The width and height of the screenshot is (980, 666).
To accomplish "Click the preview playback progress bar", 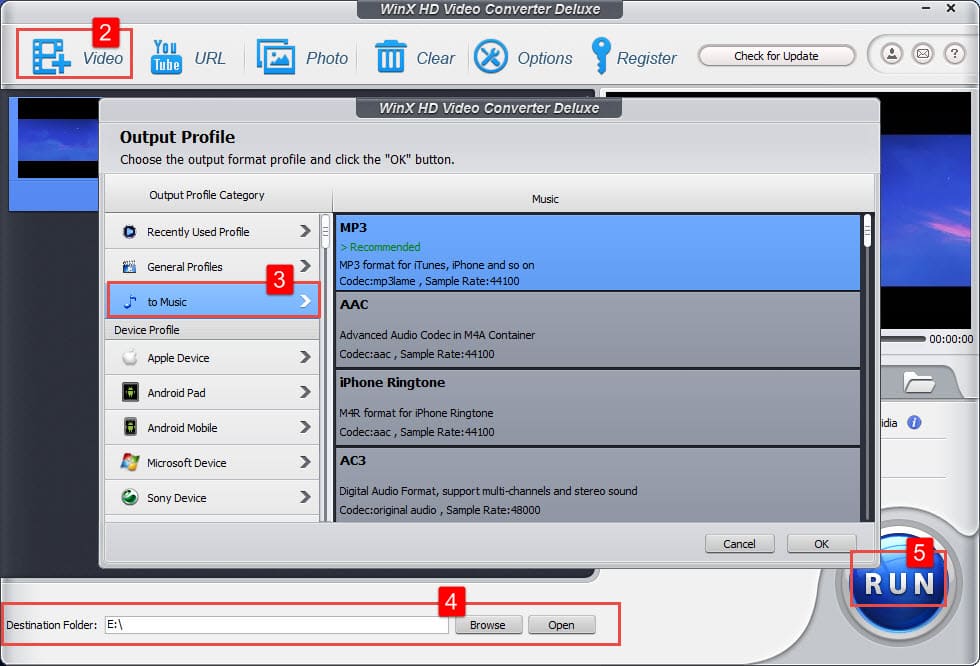I will tap(902, 339).
